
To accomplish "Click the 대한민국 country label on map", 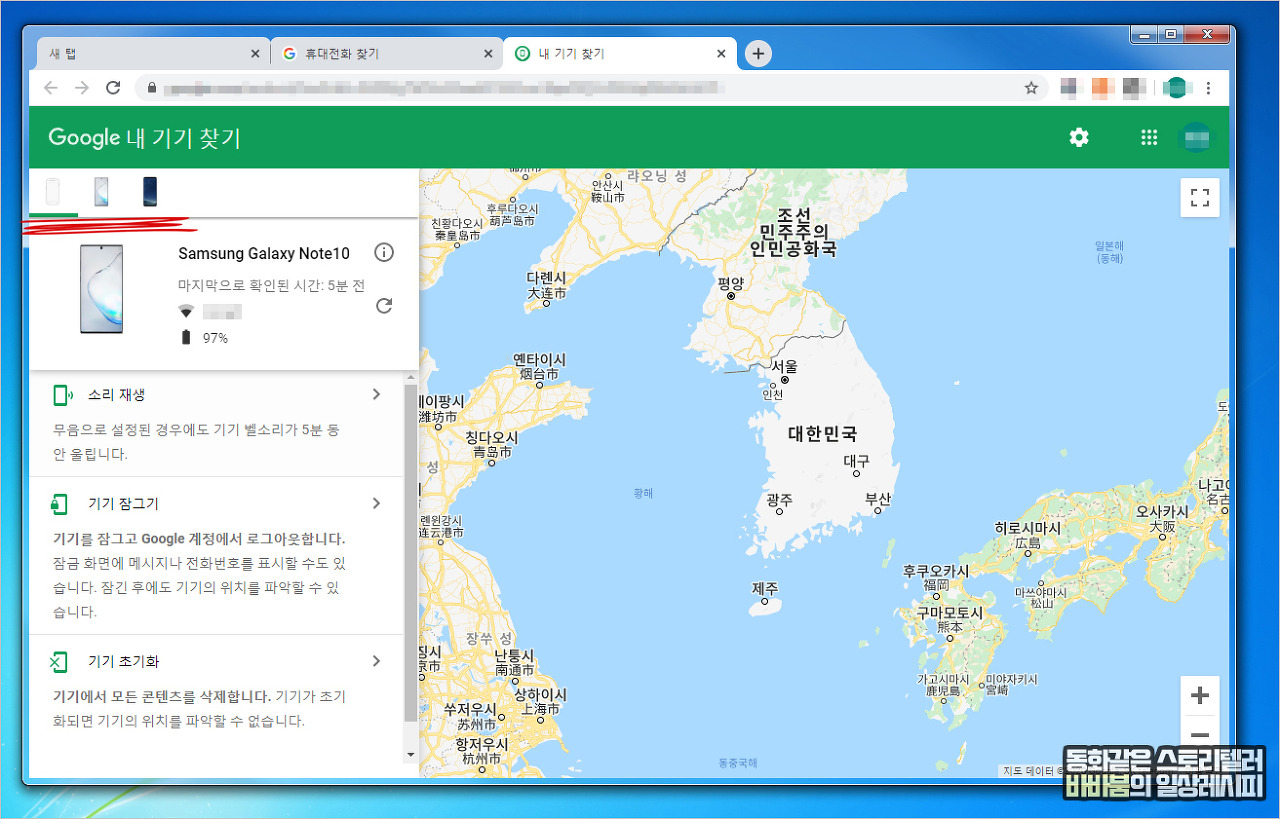I will (822, 434).
